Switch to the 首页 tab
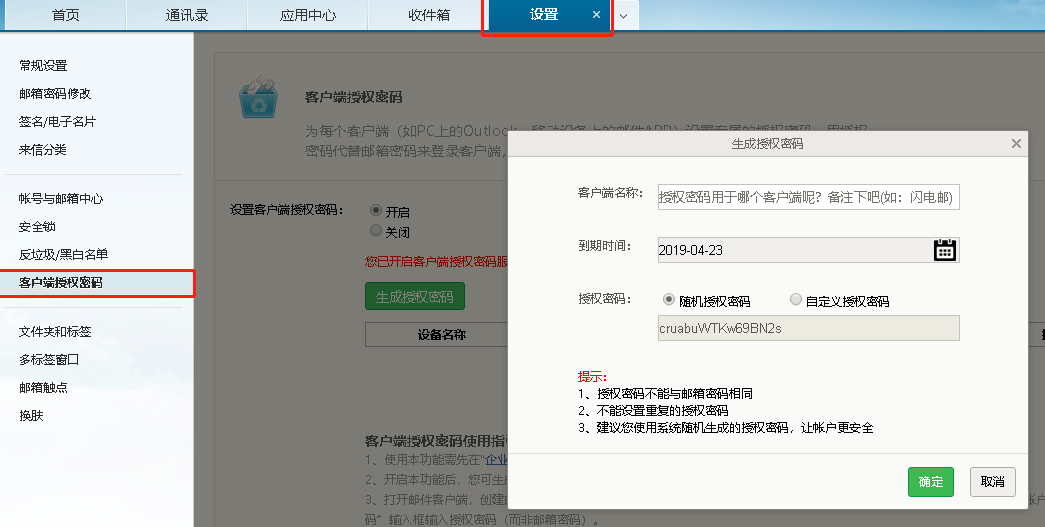 click(66, 15)
